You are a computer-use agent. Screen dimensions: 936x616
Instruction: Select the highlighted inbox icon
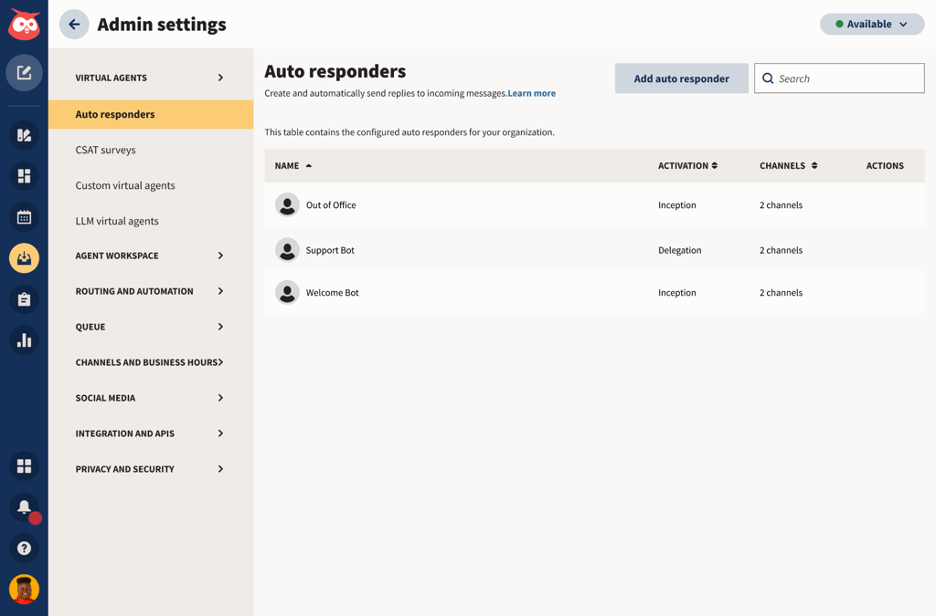24,258
